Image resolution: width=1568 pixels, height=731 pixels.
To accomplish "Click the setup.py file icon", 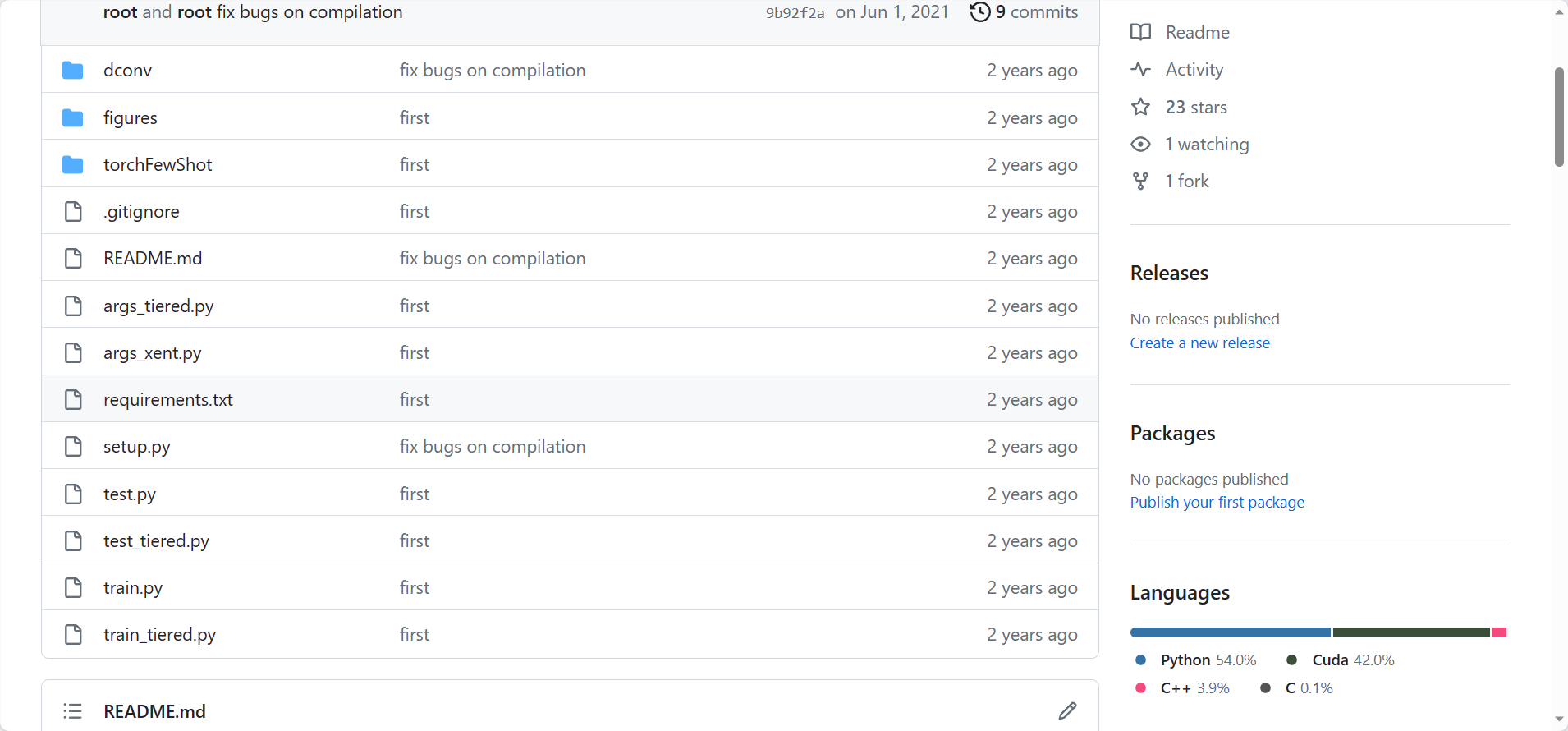I will click(73, 447).
